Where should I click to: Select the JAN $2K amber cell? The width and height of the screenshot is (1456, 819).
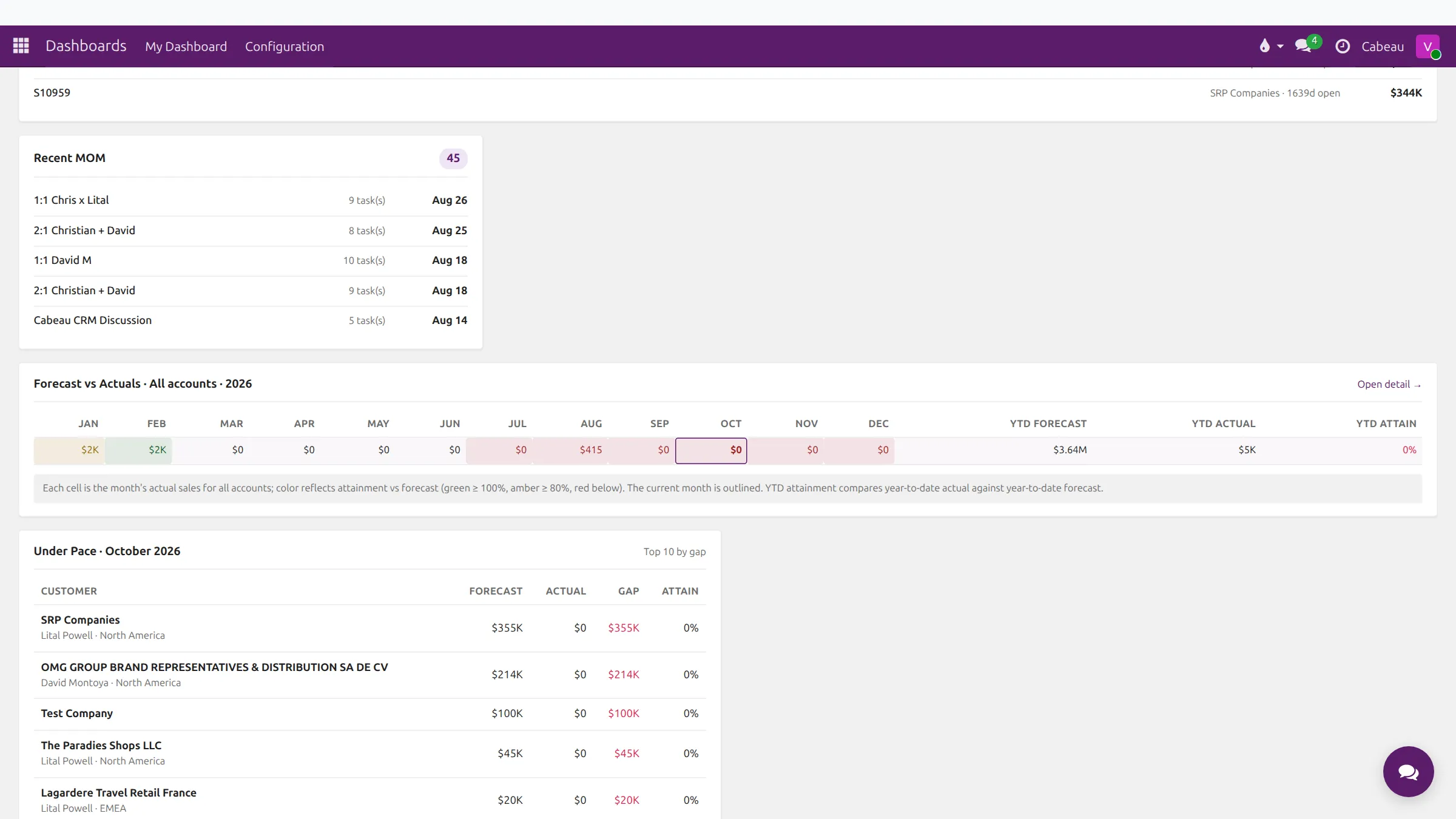point(69,450)
